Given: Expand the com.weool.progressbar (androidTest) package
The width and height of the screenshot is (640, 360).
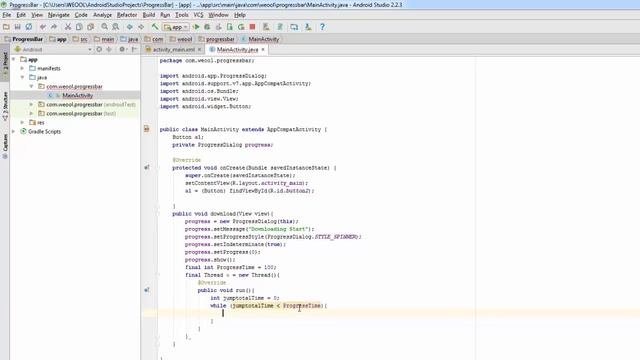Looking at the screenshot, I should (31, 104).
